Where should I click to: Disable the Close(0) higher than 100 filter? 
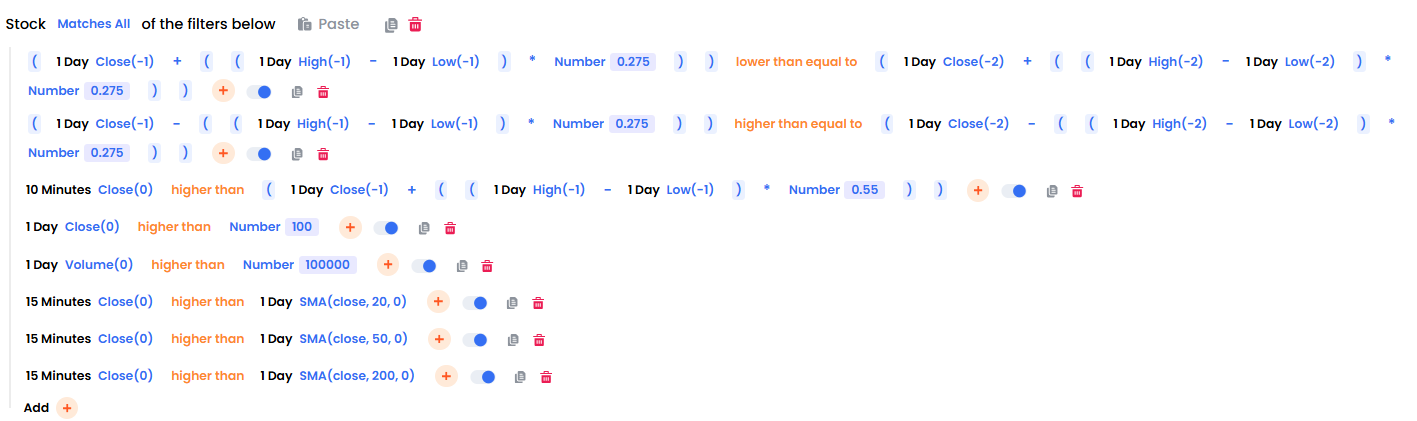386,228
